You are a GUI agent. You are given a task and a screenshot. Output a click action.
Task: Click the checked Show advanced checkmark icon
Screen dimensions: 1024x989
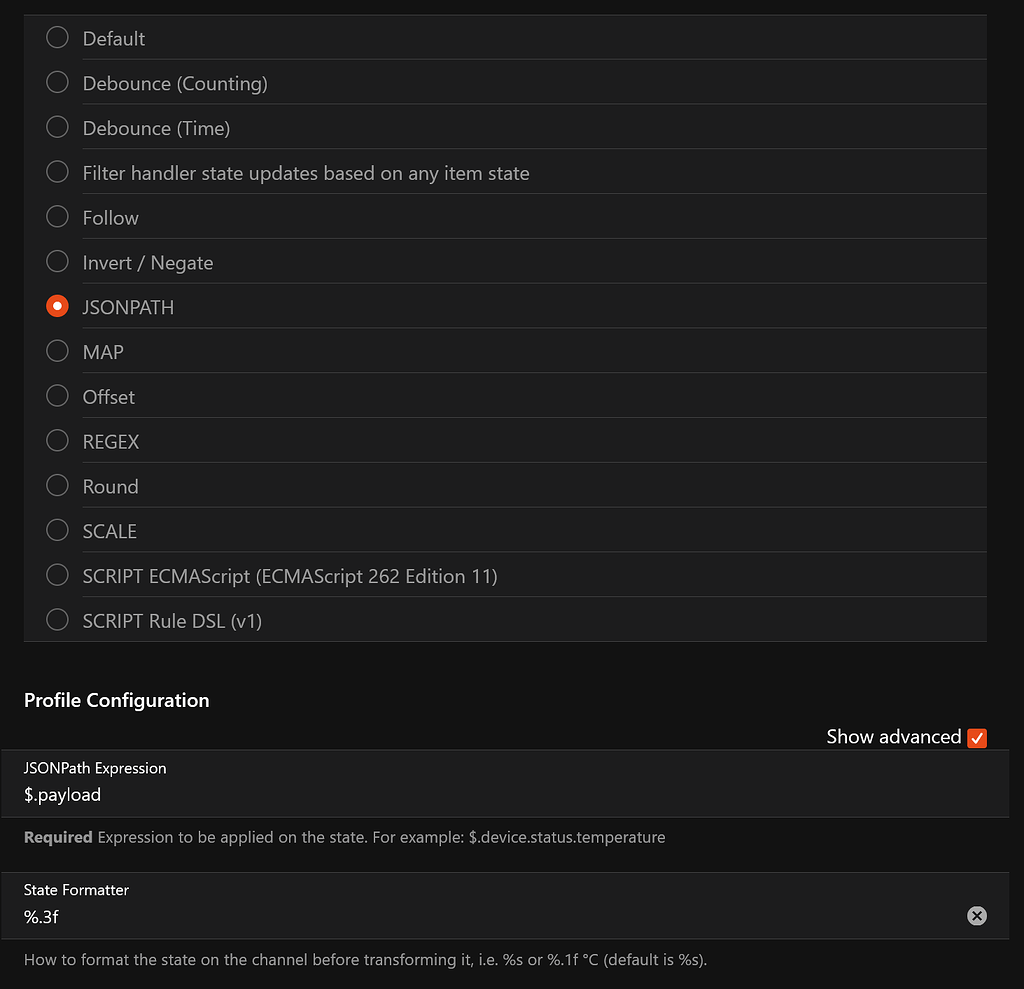(976, 737)
